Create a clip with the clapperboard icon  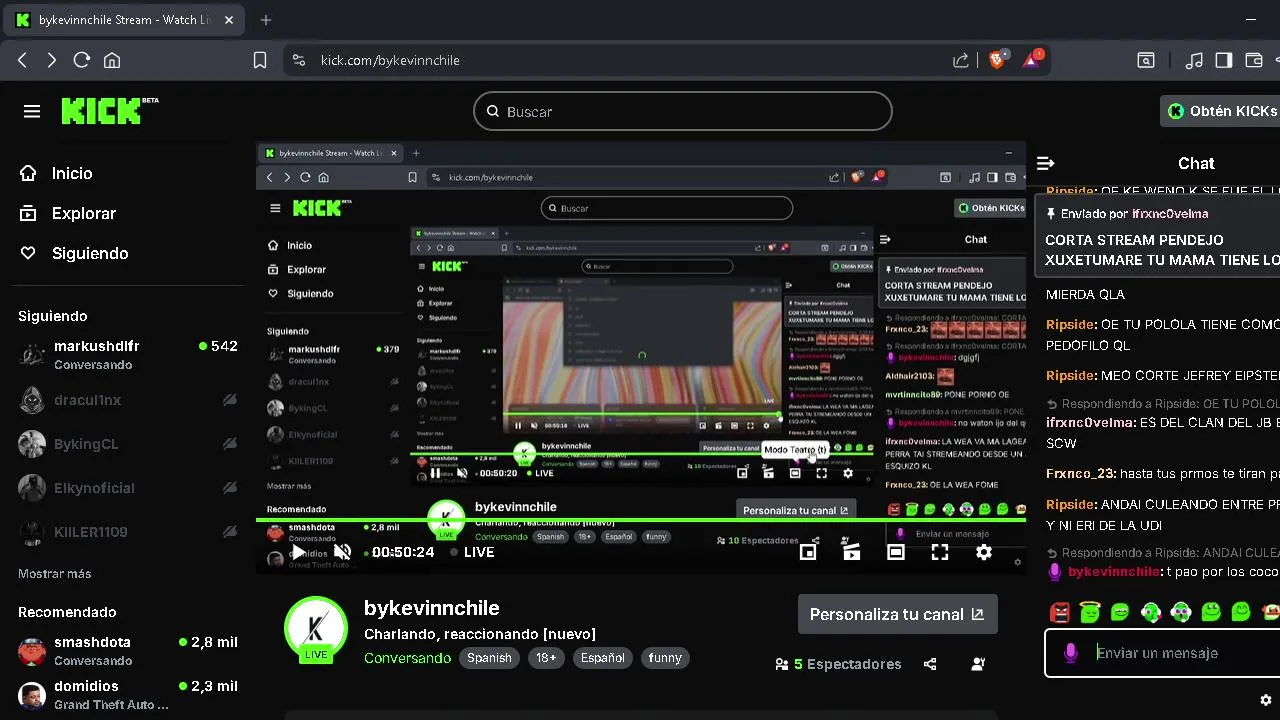point(852,551)
